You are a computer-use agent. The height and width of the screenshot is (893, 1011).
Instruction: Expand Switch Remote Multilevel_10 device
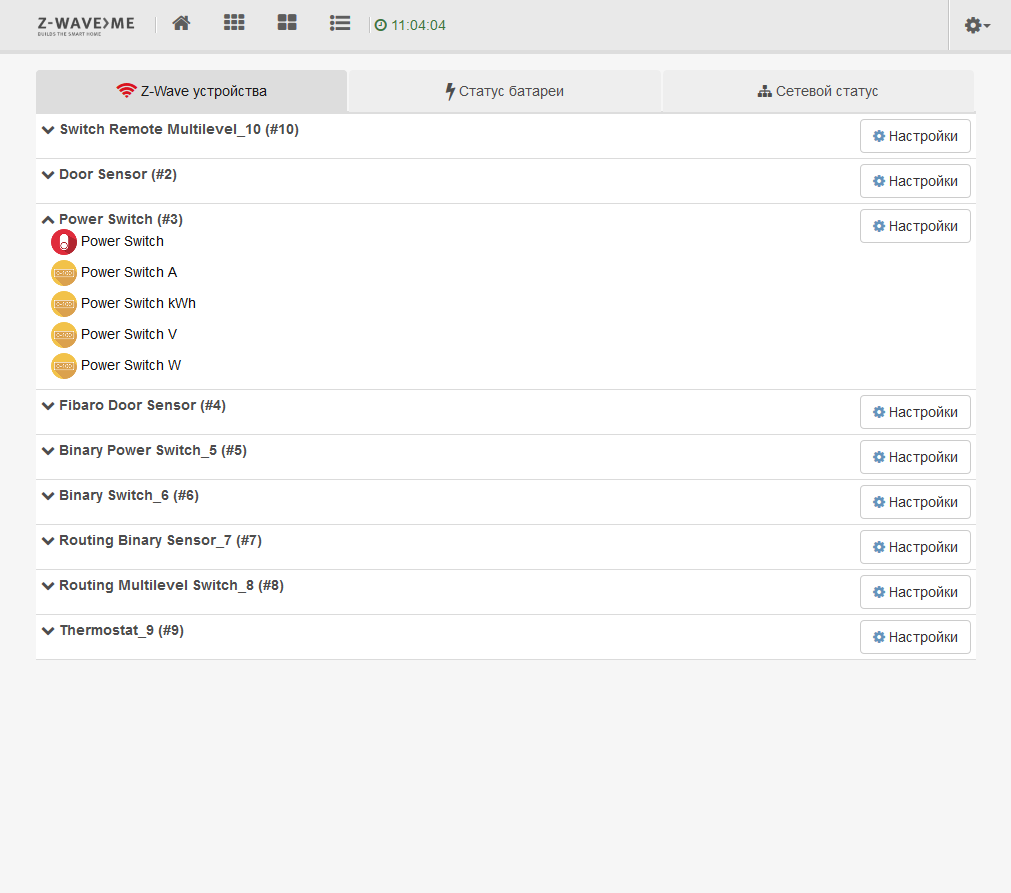click(48, 130)
